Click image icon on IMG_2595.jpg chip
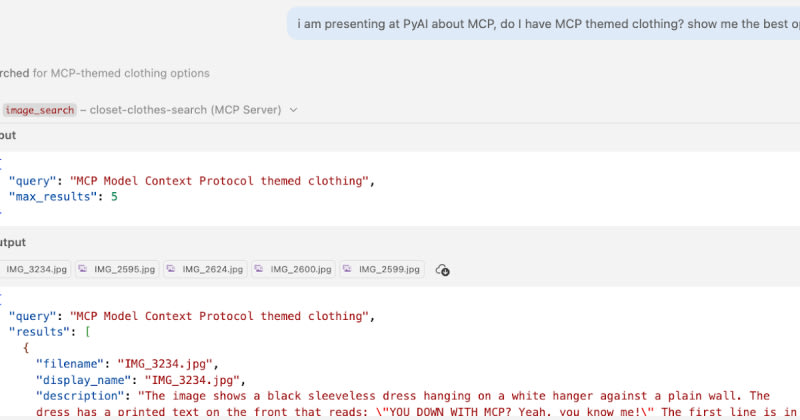The image size is (800, 420). coord(83,269)
